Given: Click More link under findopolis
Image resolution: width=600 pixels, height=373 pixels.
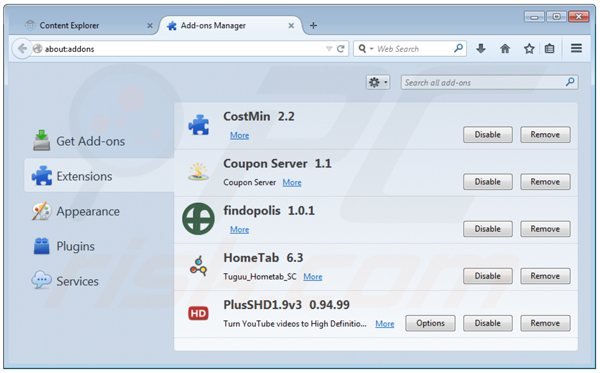Looking at the screenshot, I should point(240,230).
